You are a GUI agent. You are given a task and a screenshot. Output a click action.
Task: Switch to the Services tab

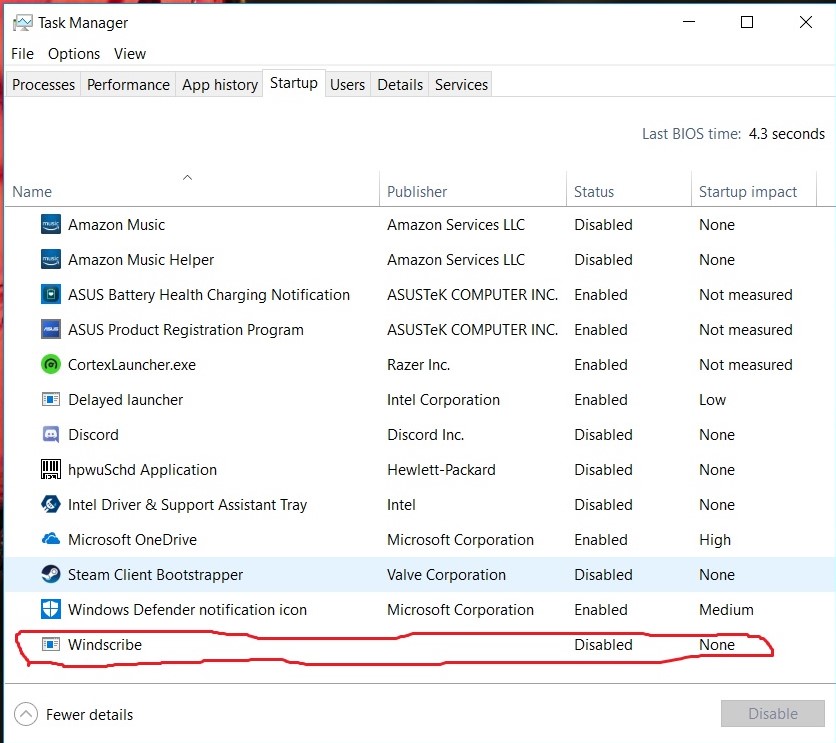tap(461, 85)
